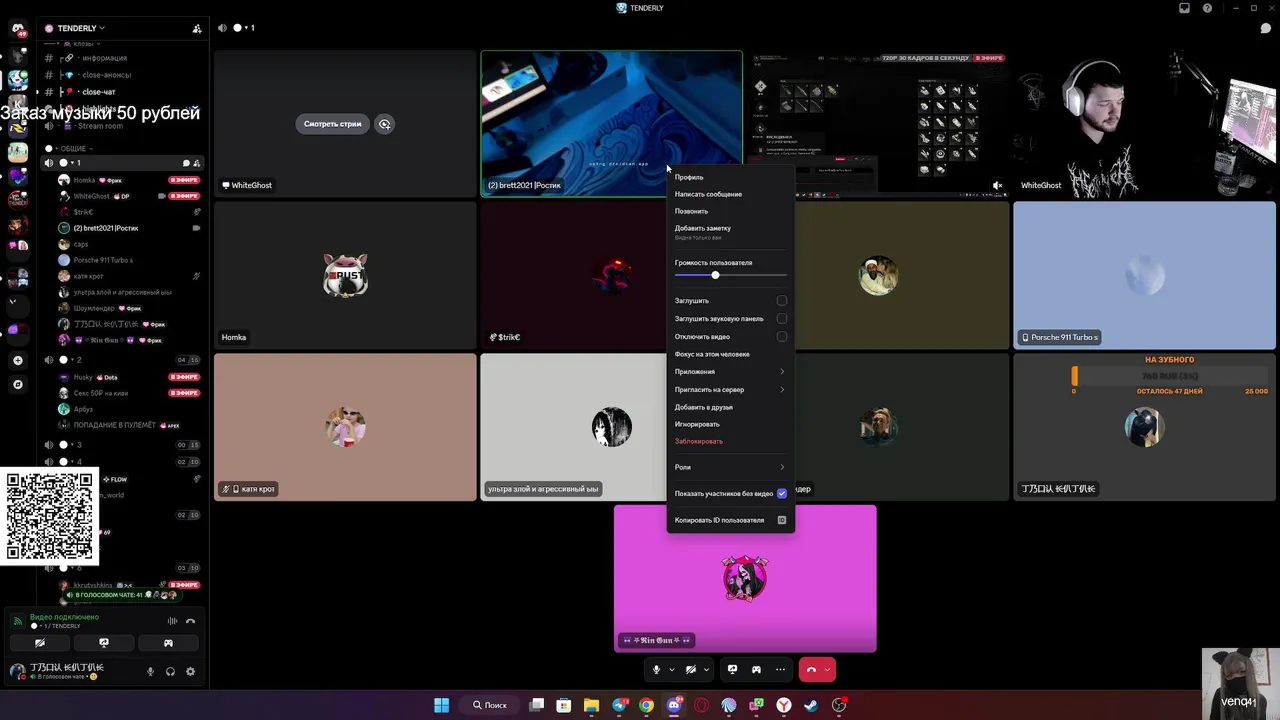Open the close-чат text channel
1280x720 pixels.
[99, 92]
